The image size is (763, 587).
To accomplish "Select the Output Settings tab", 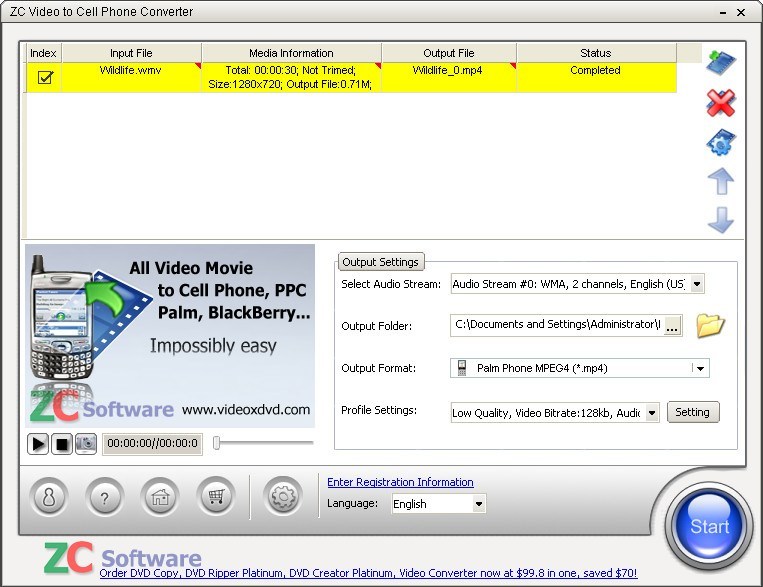I will pyautogui.click(x=380, y=262).
